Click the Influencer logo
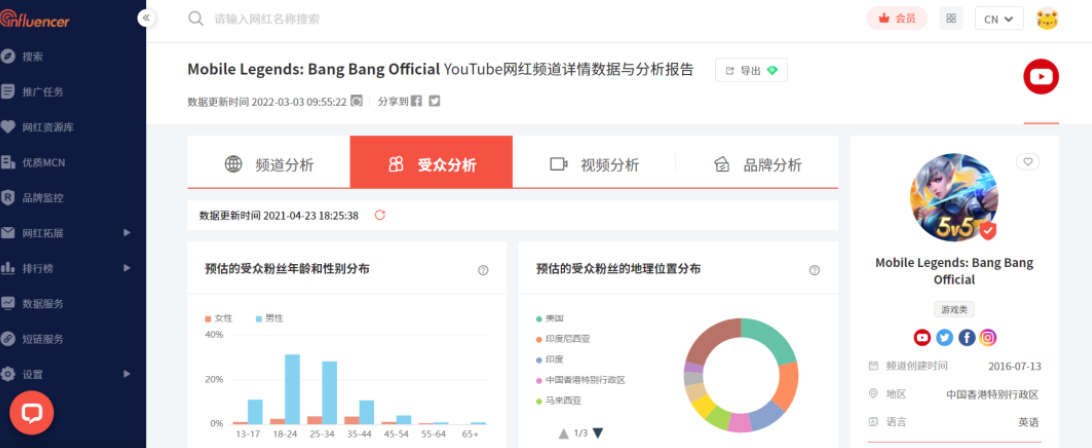The width and height of the screenshot is (1092, 448). (x=35, y=19)
